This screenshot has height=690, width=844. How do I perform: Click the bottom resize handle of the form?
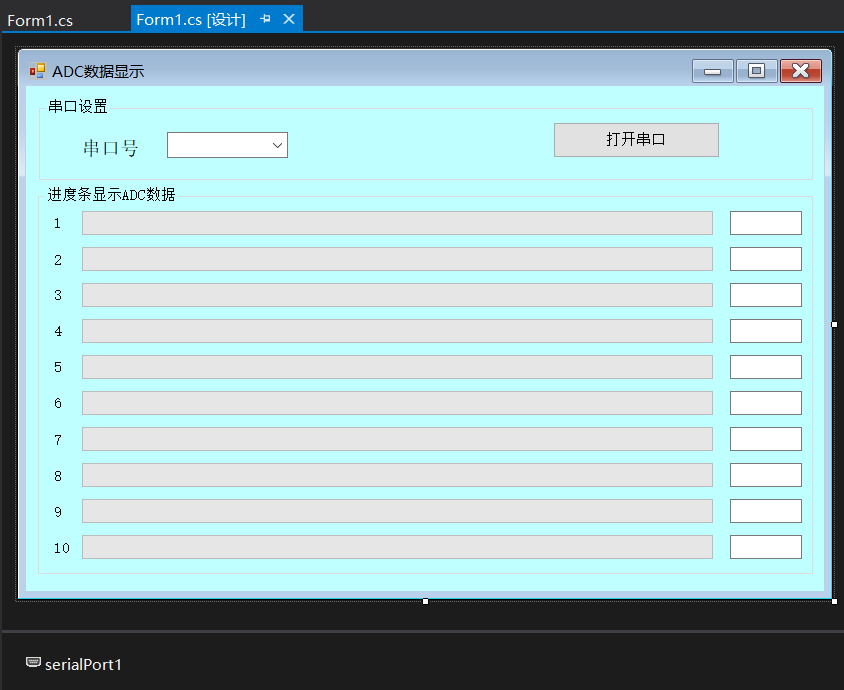click(425, 600)
